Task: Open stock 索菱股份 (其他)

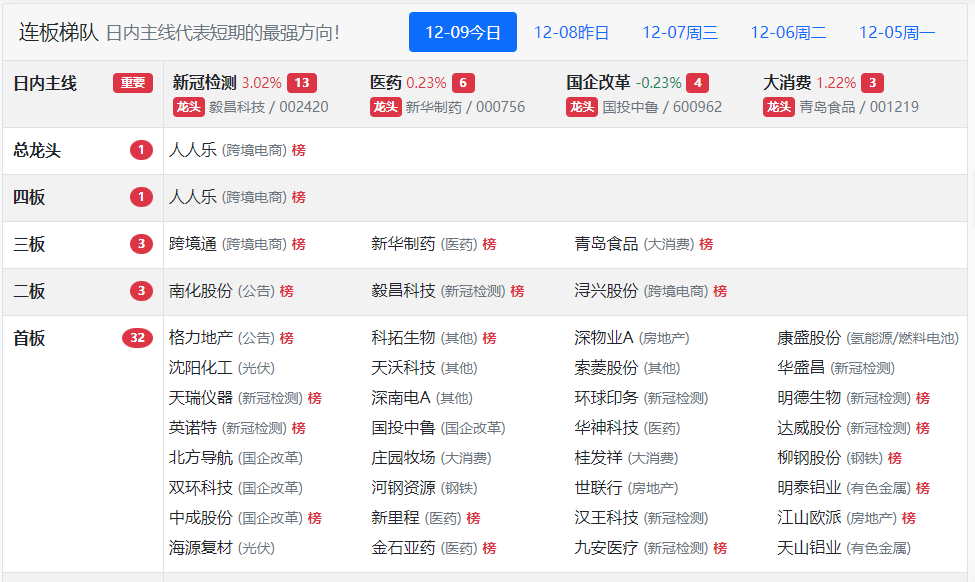Action: (x=606, y=367)
